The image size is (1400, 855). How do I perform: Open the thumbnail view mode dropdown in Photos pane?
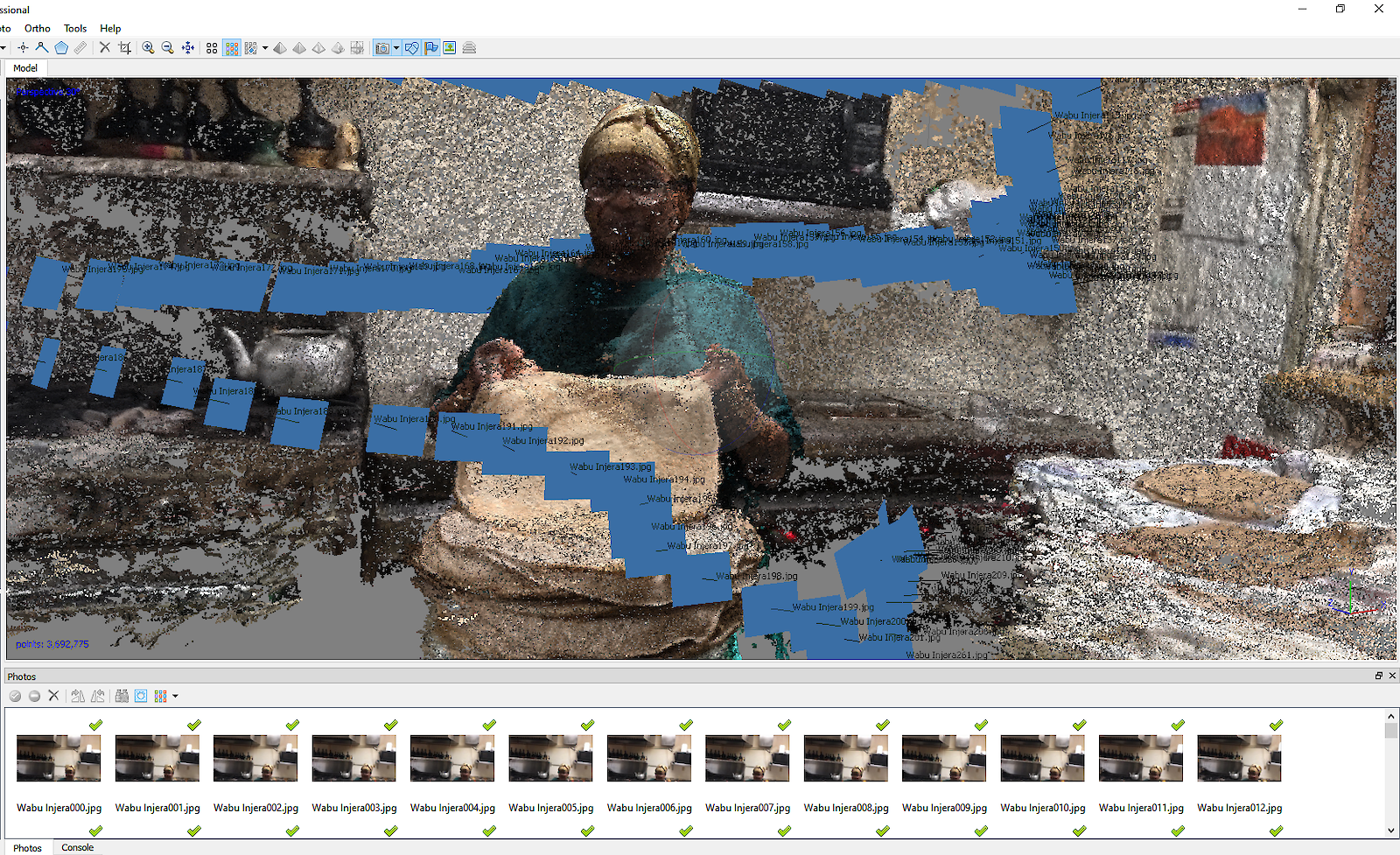click(175, 697)
